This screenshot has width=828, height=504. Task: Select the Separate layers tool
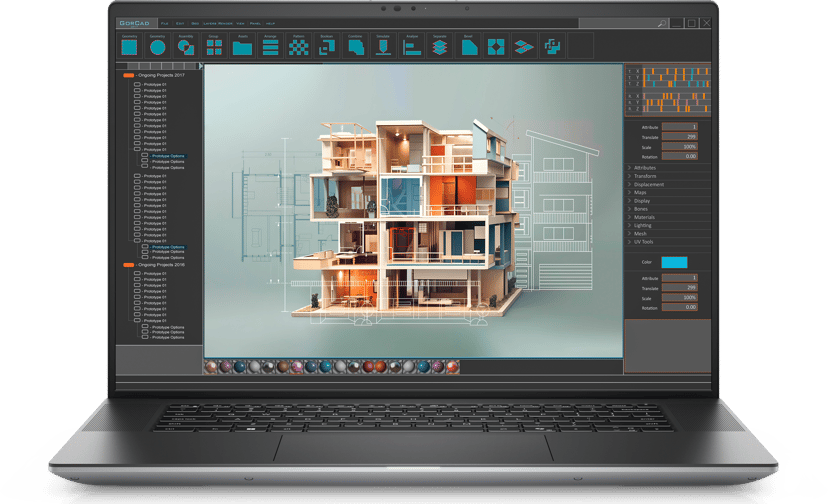[x=440, y=48]
